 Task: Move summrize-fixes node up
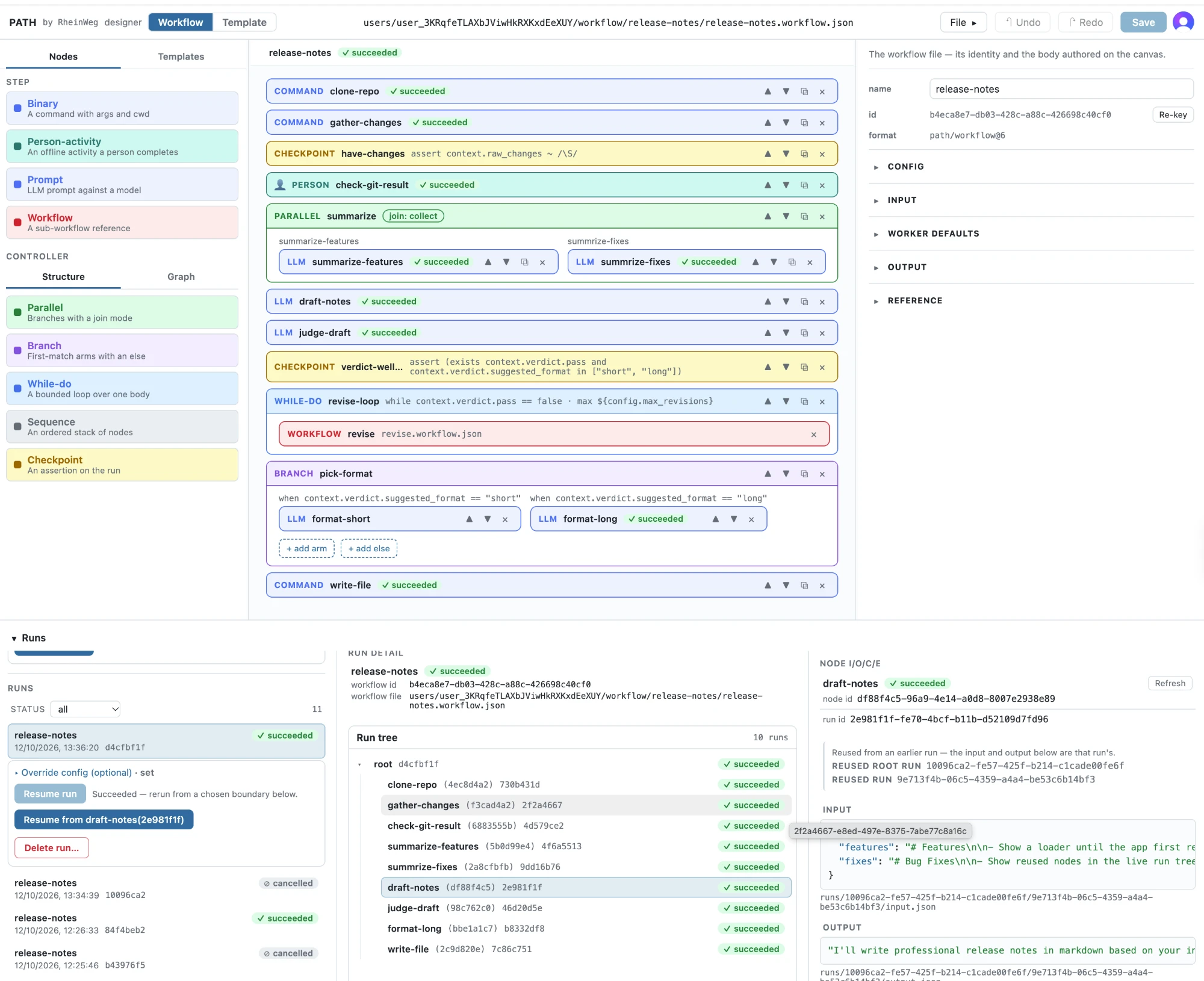tap(756, 262)
